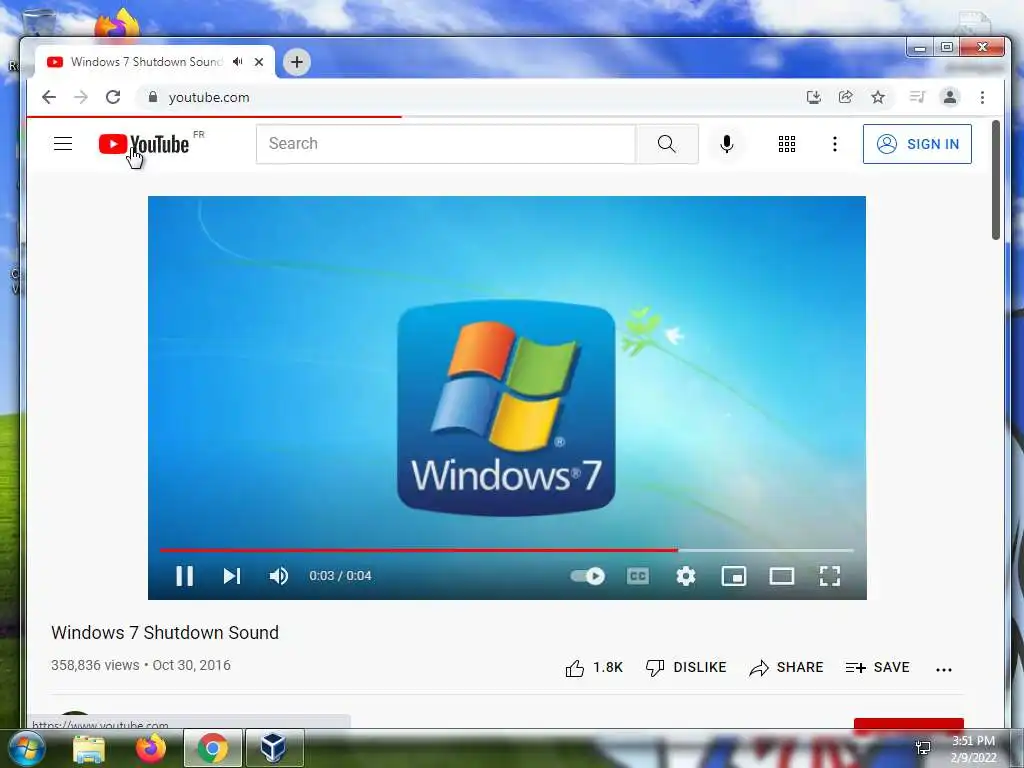
Task: Open the YouTube apps grid icon
Action: (x=787, y=144)
